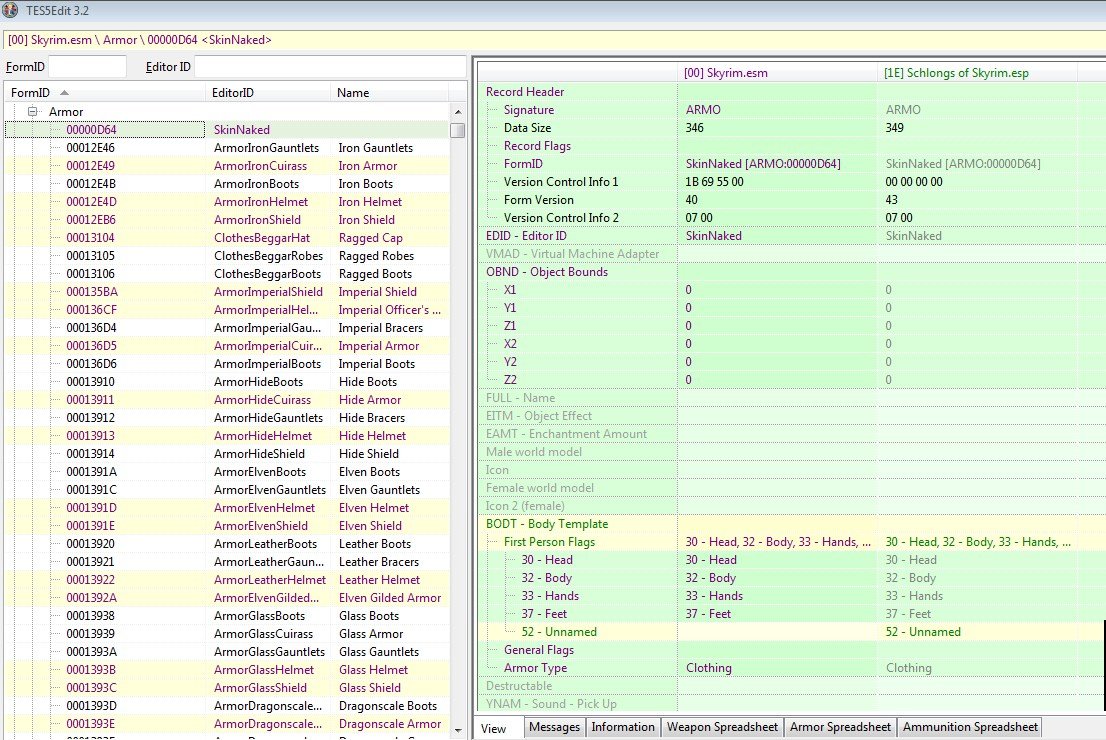1106x740 pixels.
Task: Select the First Person Flags row label
Action: click(x=549, y=542)
